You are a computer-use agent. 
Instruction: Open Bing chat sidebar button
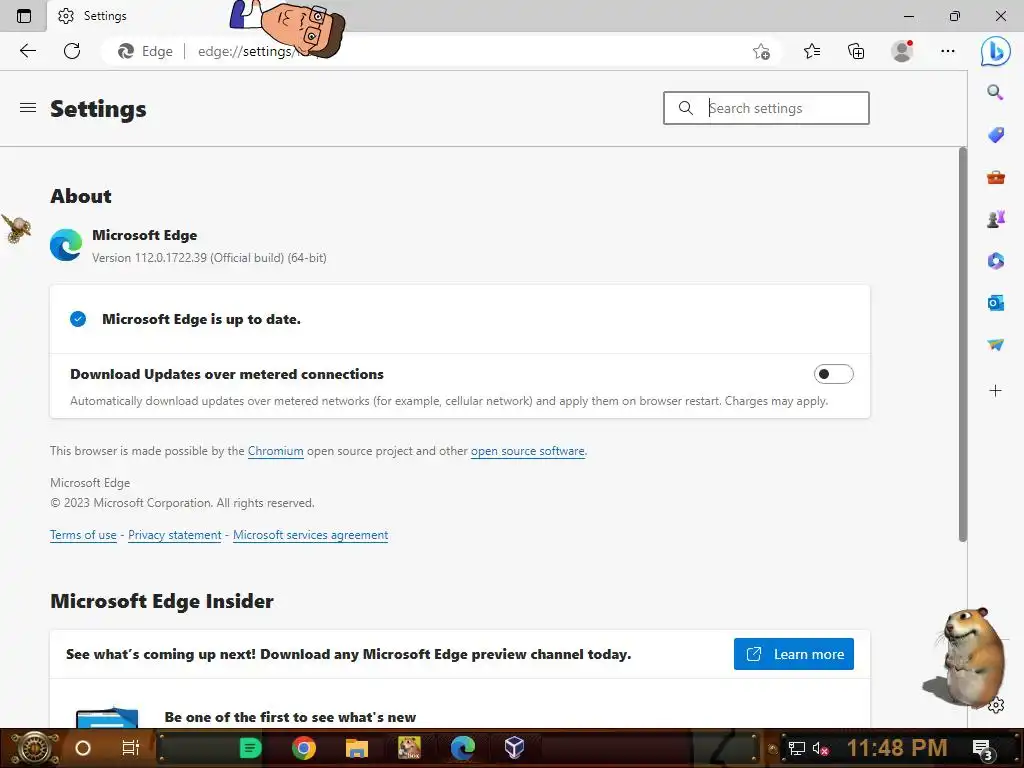995,51
